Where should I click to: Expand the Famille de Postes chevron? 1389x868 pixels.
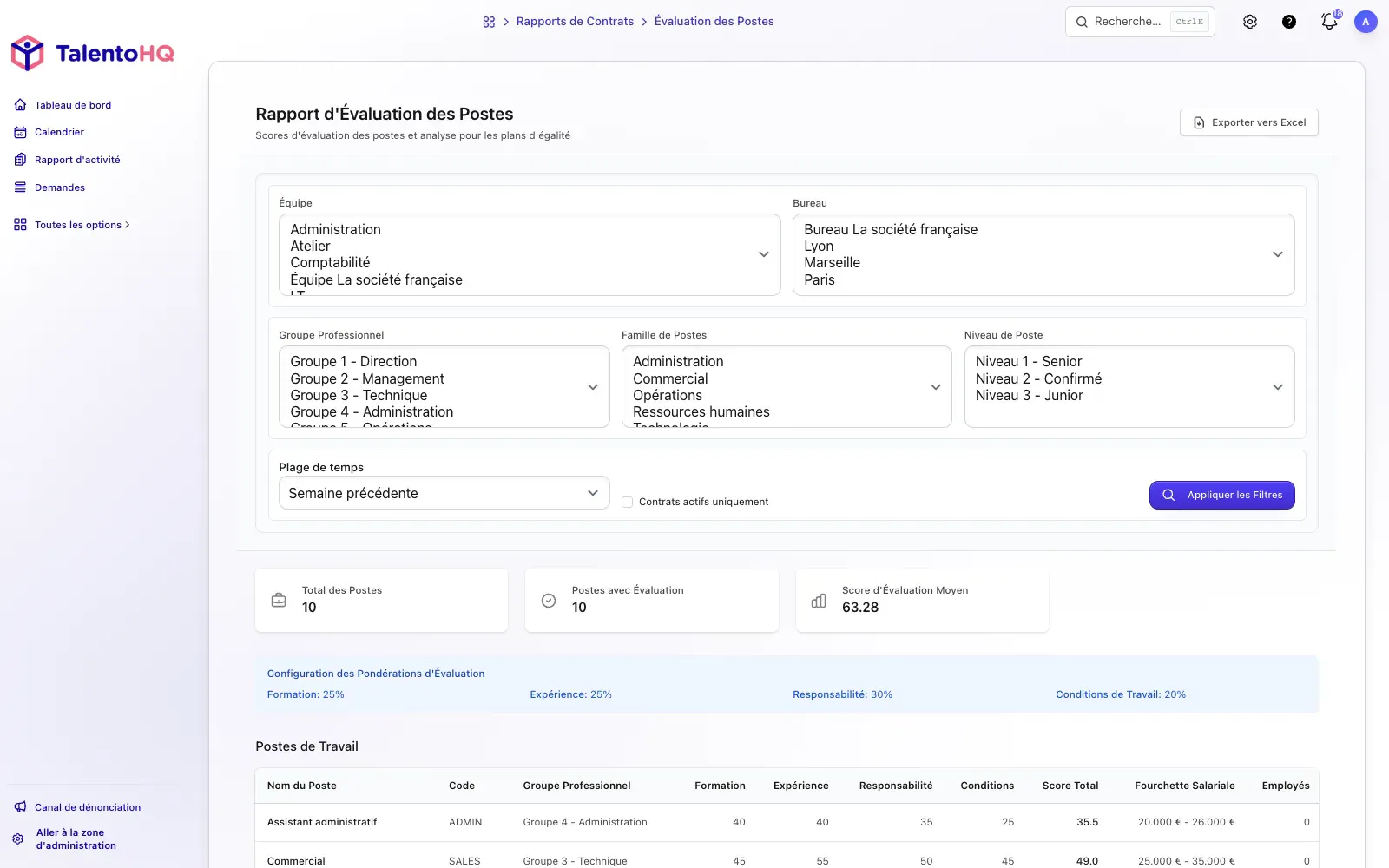click(936, 387)
